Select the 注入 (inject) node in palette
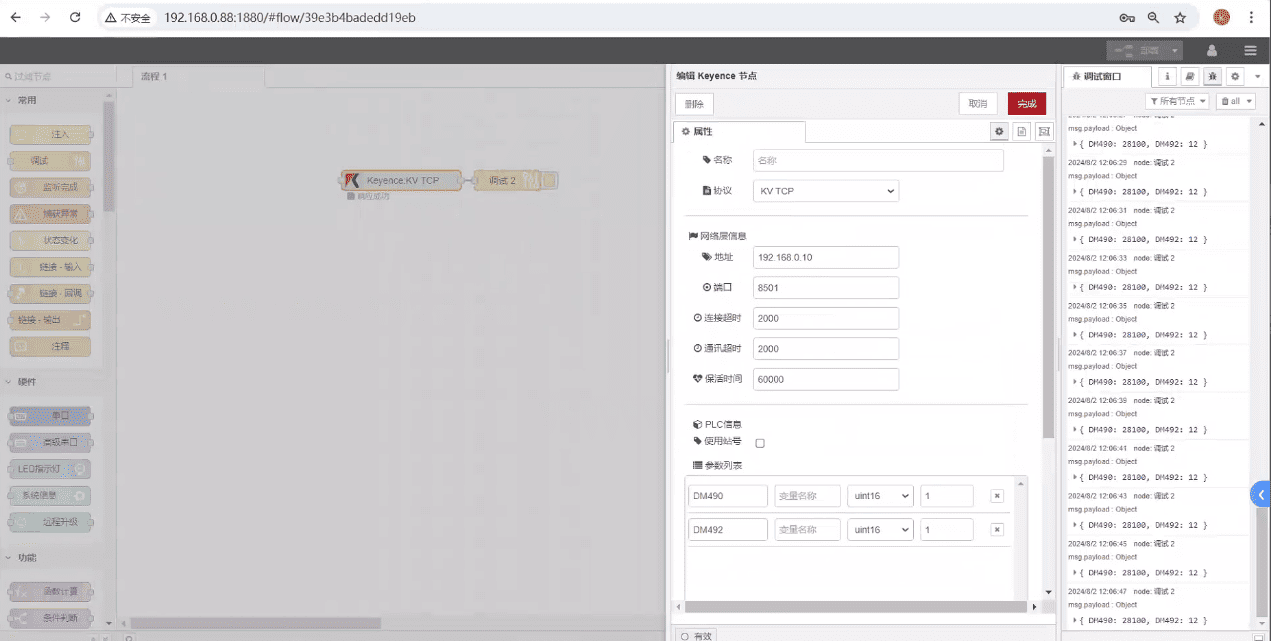This screenshot has width=1271, height=641. point(49,134)
